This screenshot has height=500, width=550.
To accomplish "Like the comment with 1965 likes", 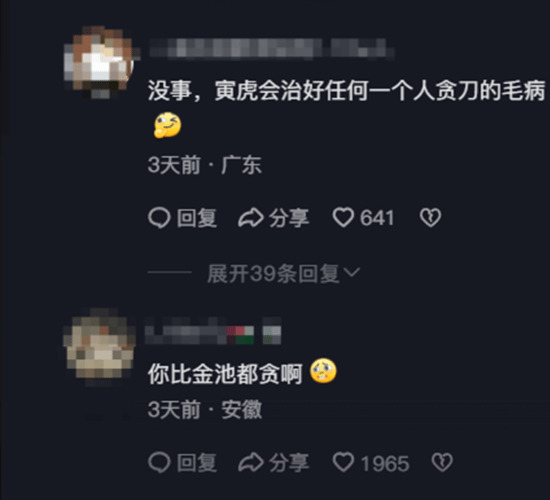I will [343, 462].
